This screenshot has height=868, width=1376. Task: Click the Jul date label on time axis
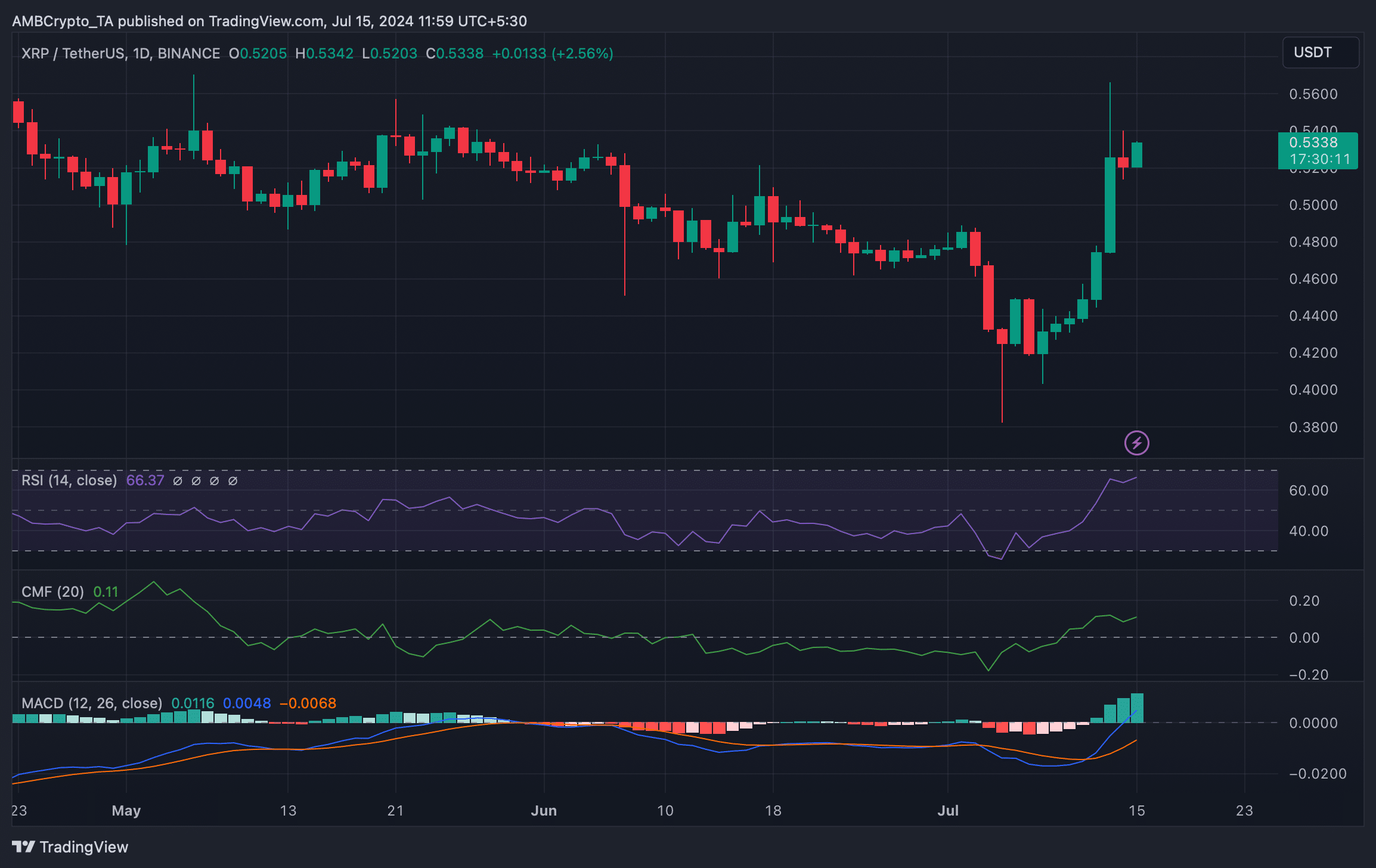coord(948,811)
